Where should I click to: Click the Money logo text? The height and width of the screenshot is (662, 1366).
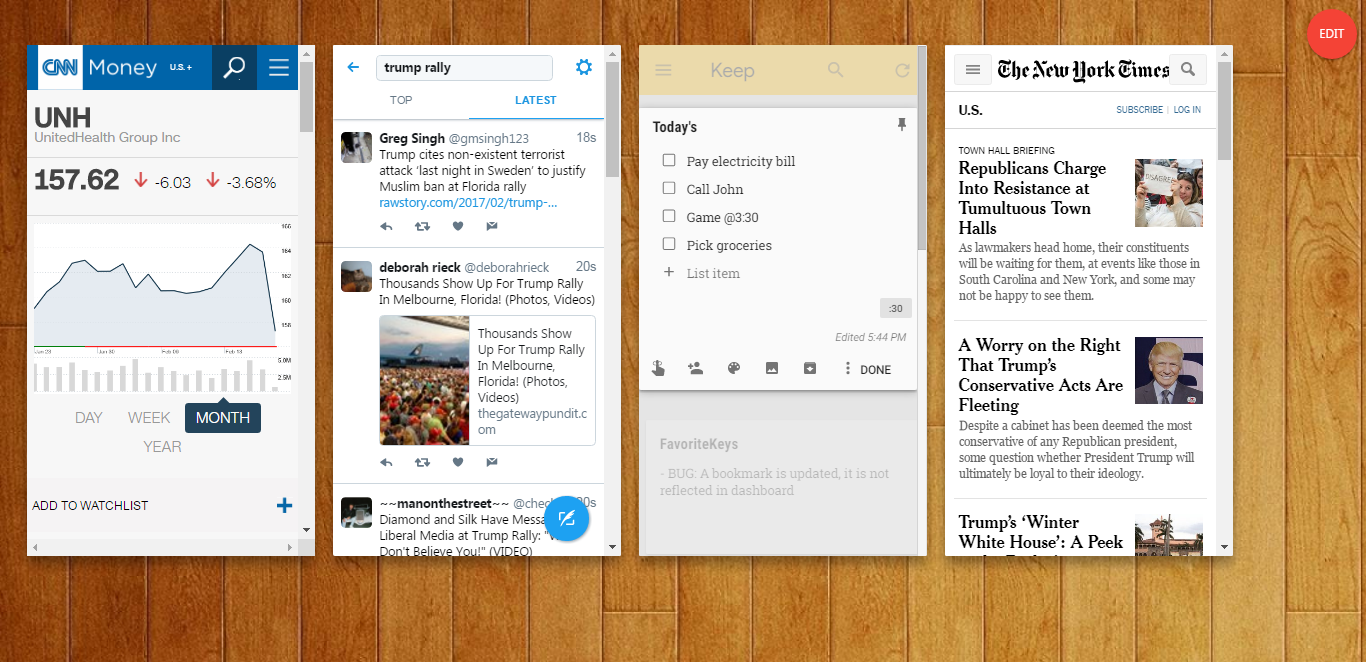(122, 68)
